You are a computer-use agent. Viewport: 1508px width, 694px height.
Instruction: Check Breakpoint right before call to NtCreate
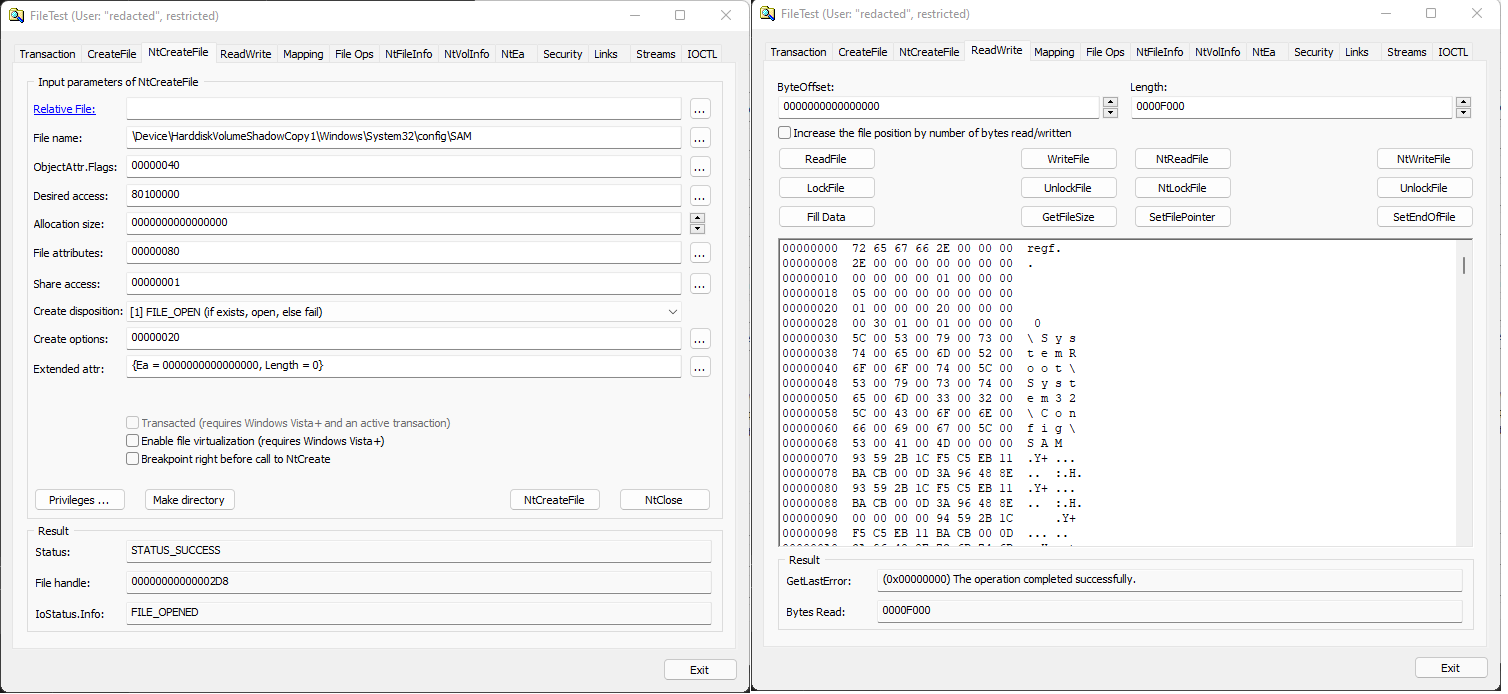tap(132, 459)
